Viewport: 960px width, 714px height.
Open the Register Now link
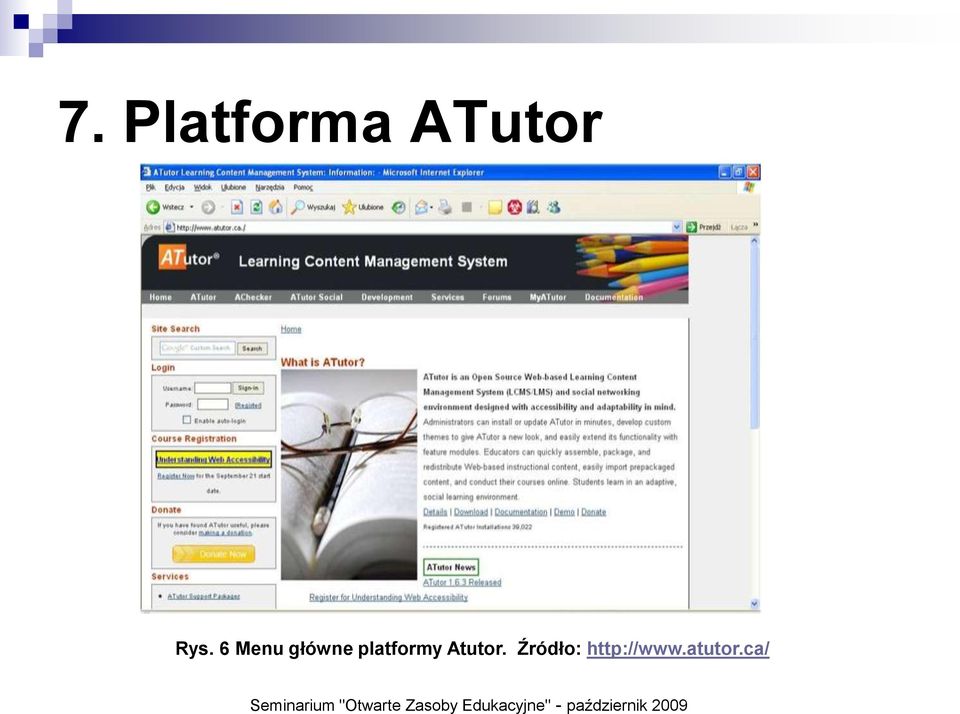(176, 476)
